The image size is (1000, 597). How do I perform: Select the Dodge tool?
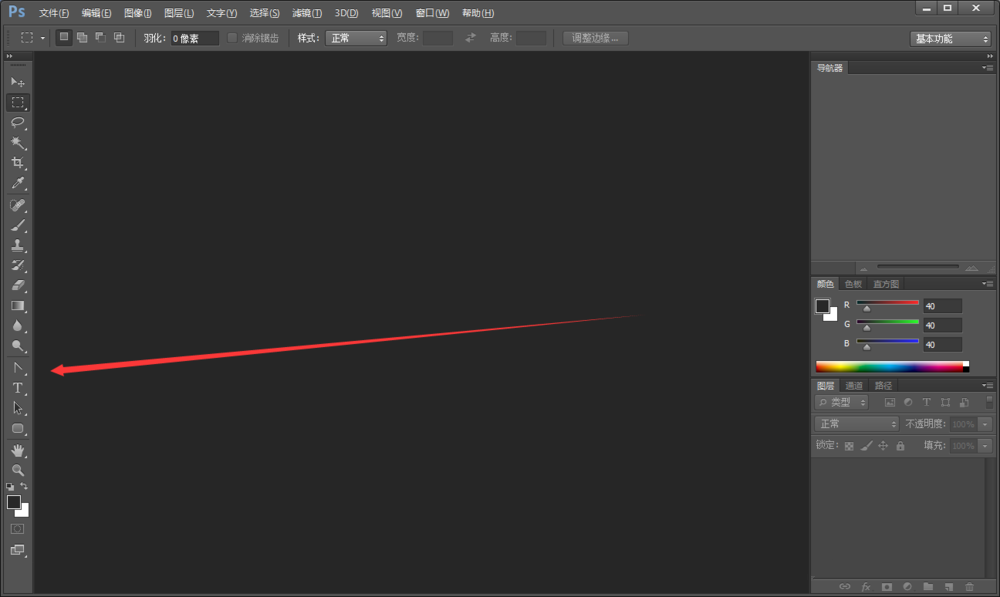pos(18,346)
